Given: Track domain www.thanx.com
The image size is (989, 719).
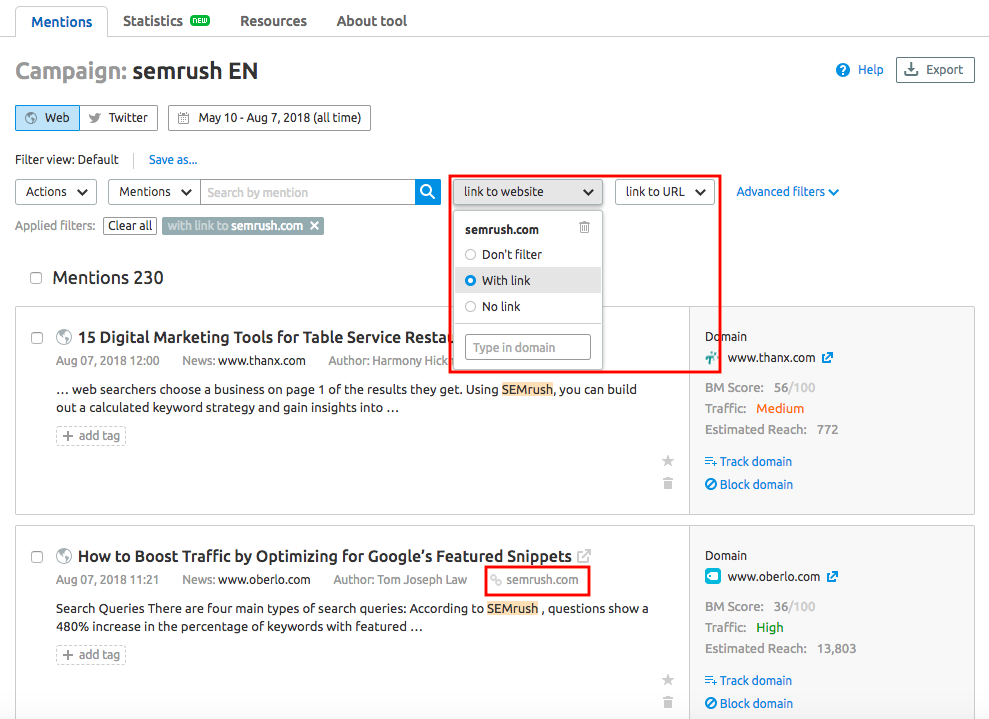Looking at the screenshot, I should click(749, 462).
